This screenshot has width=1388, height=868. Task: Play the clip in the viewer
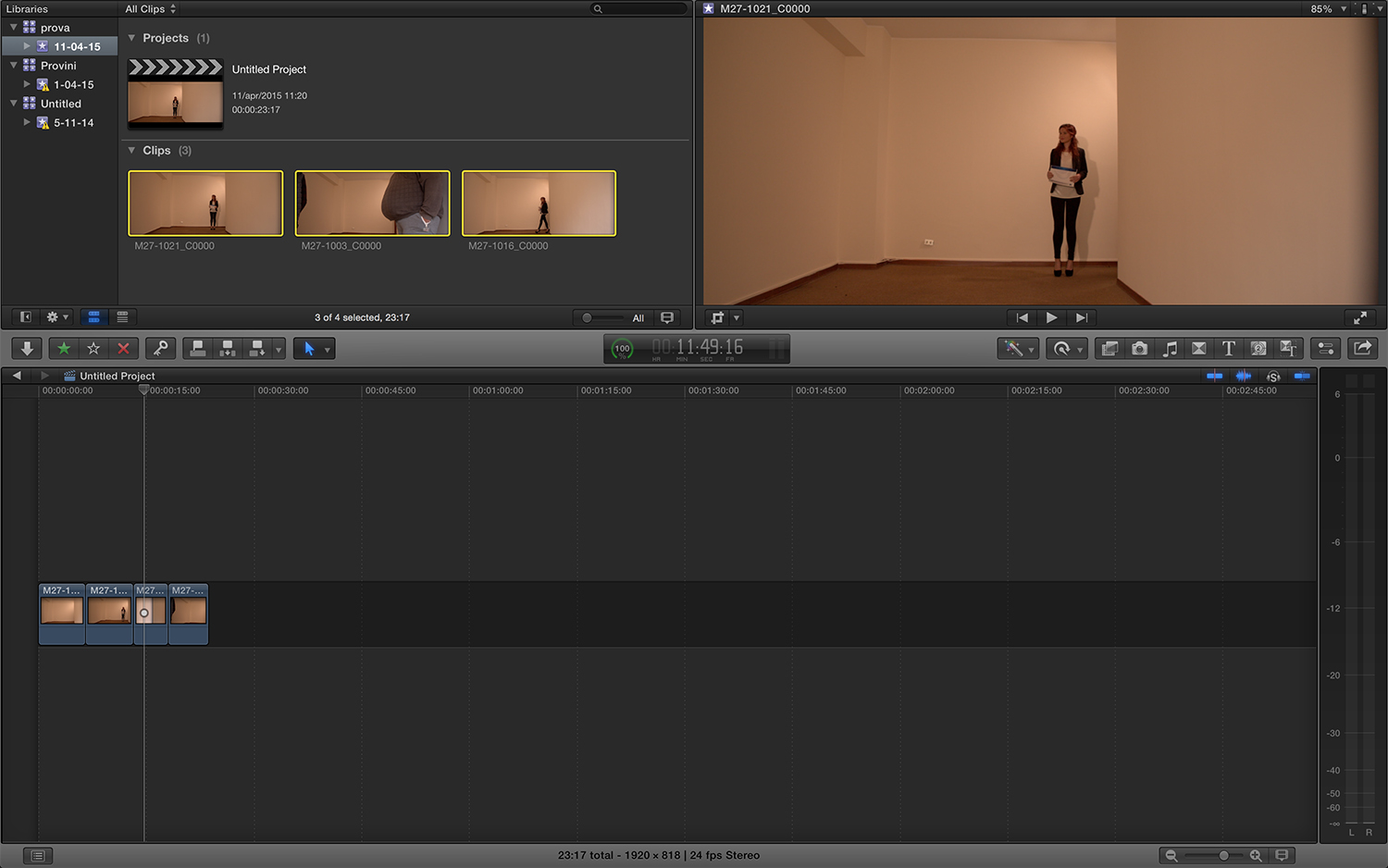coord(1051,317)
